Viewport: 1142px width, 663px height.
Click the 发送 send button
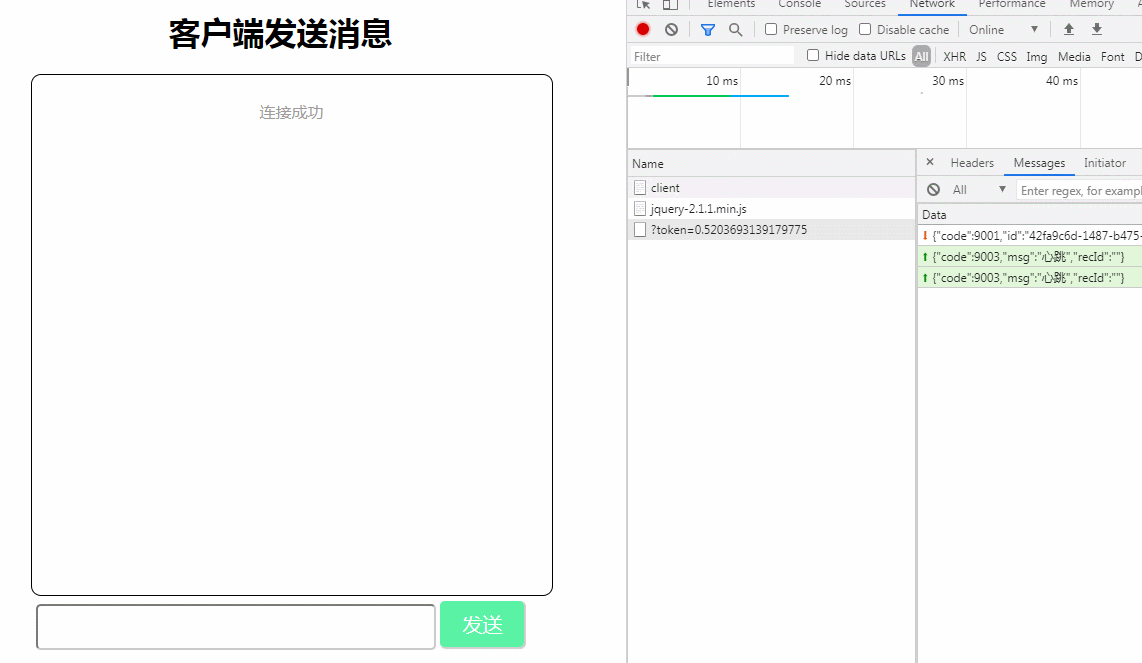pyautogui.click(x=482, y=625)
